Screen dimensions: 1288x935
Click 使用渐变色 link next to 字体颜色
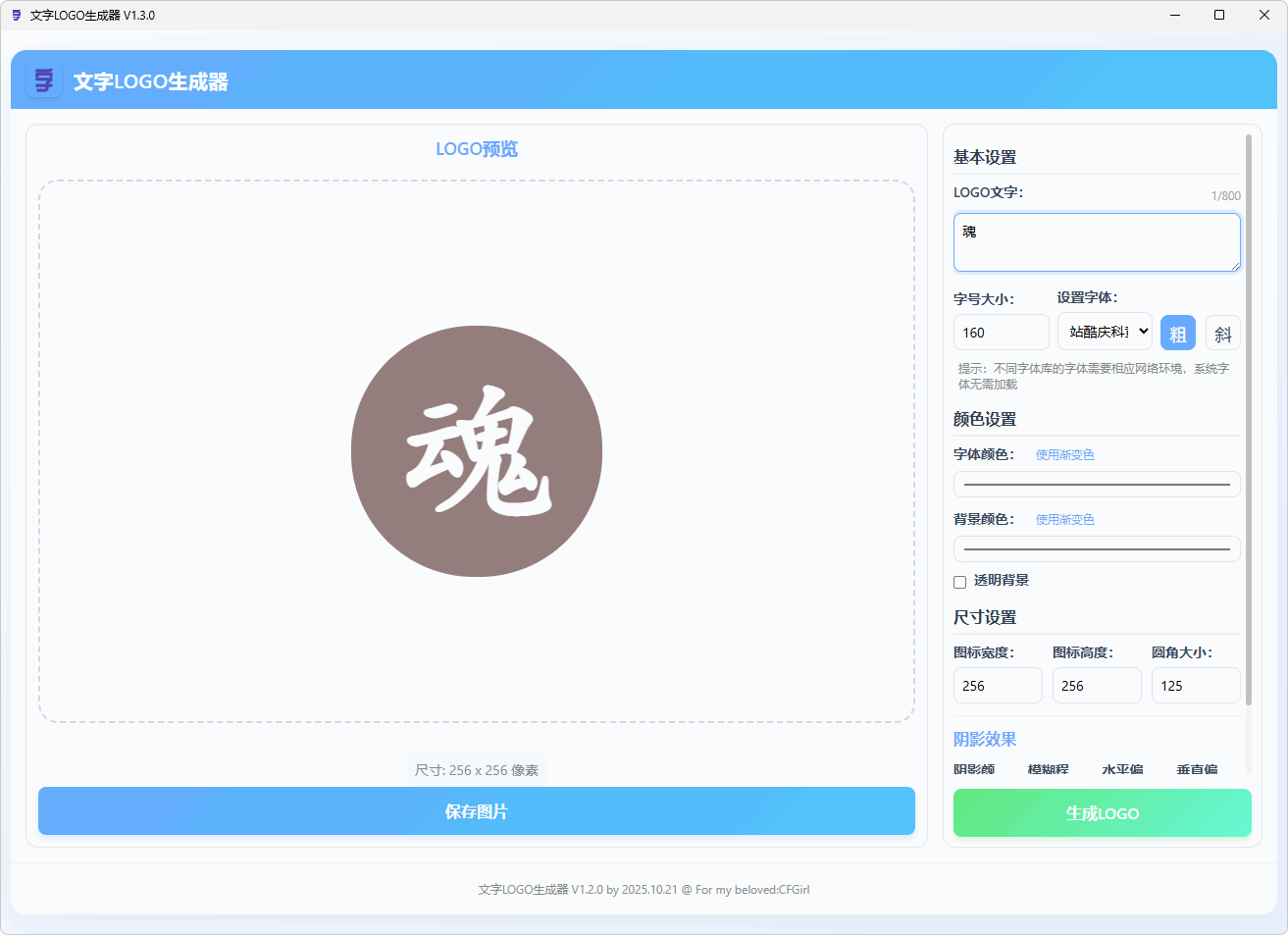tap(1064, 454)
